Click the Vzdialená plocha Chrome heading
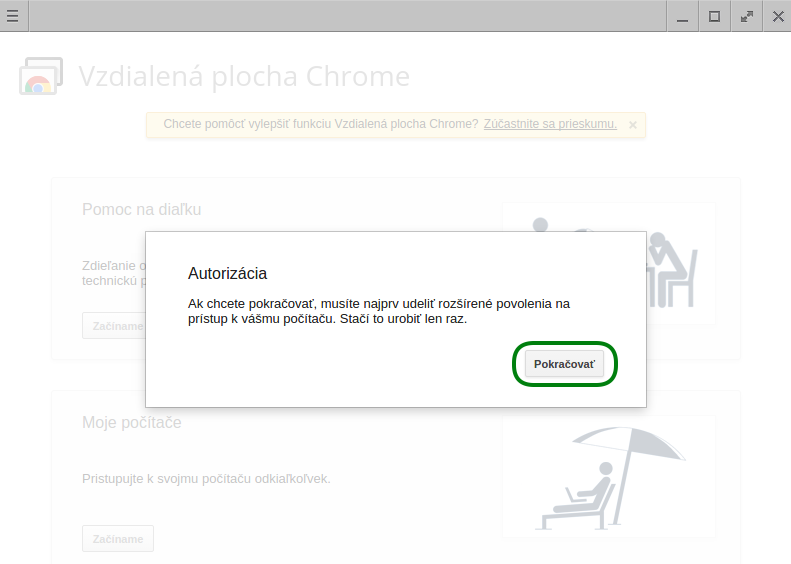This screenshot has width=791, height=564. 244,77
